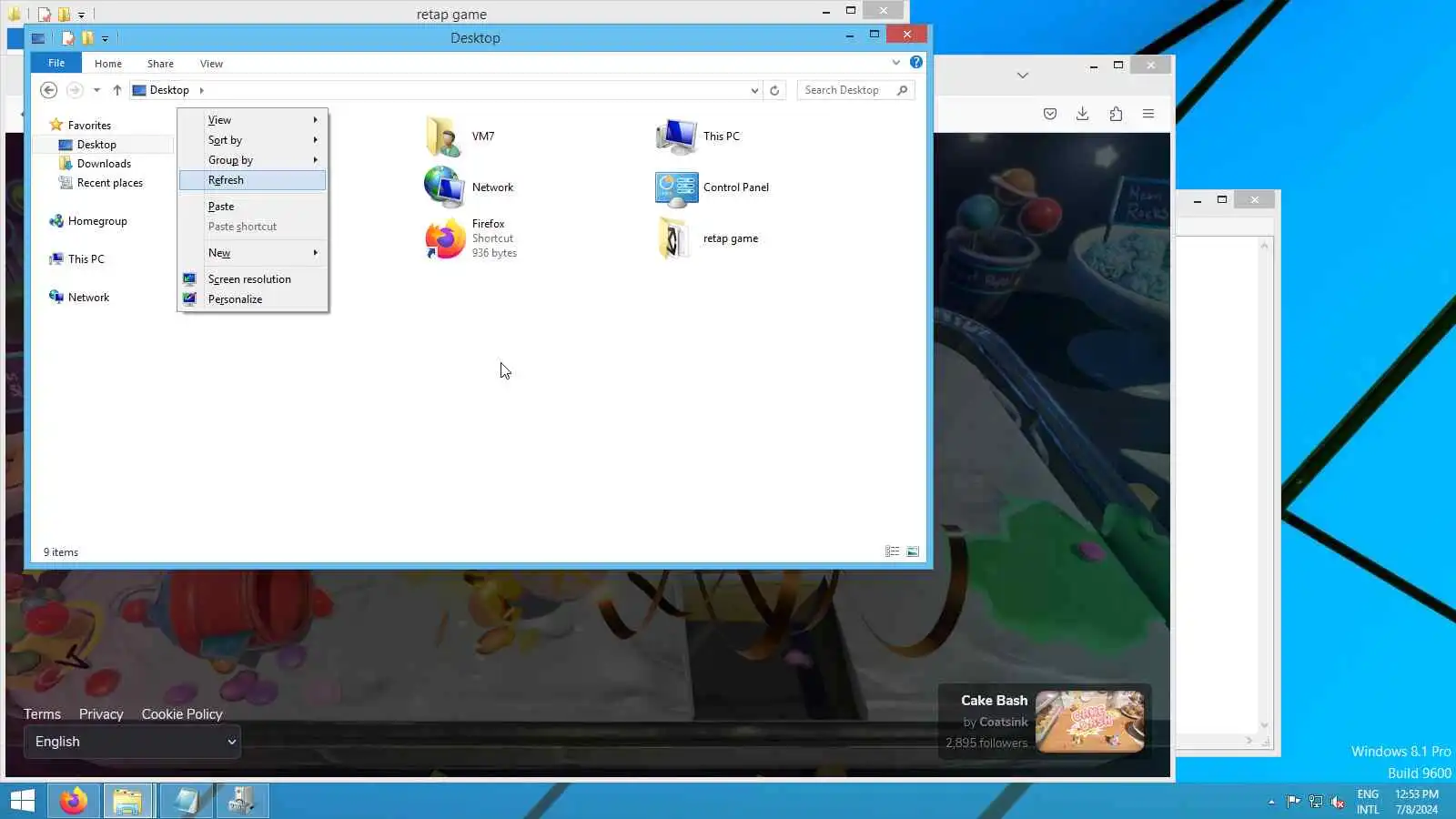Select the This PC icon in file list

click(x=676, y=136)
